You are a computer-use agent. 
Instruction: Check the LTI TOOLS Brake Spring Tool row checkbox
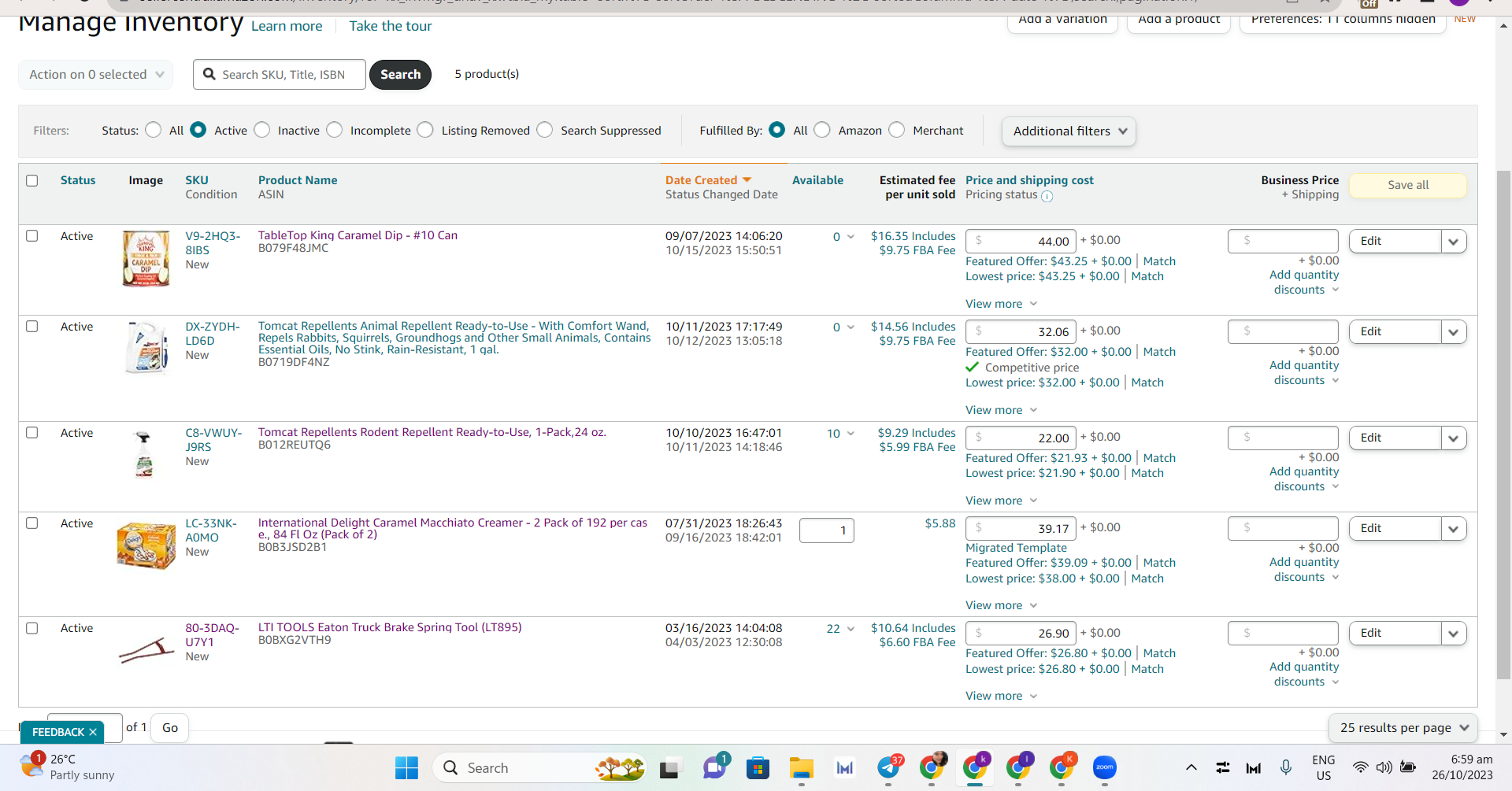point(32,628)
